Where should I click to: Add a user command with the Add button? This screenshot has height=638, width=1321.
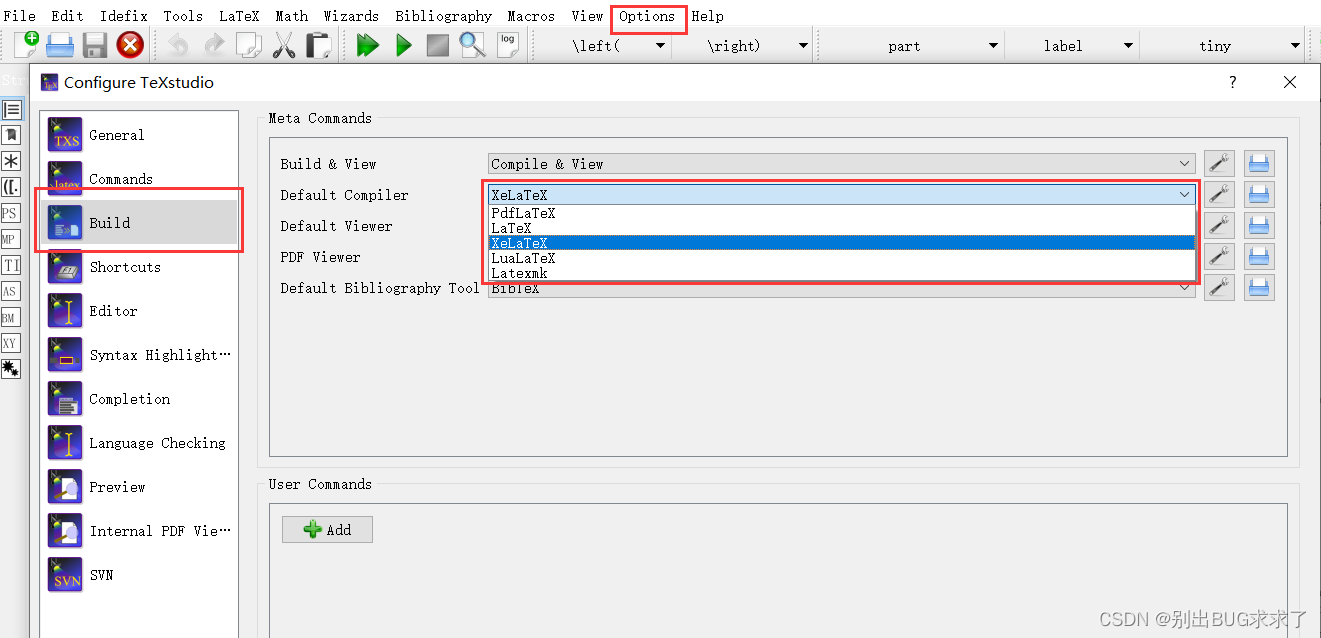pos(327,530)
